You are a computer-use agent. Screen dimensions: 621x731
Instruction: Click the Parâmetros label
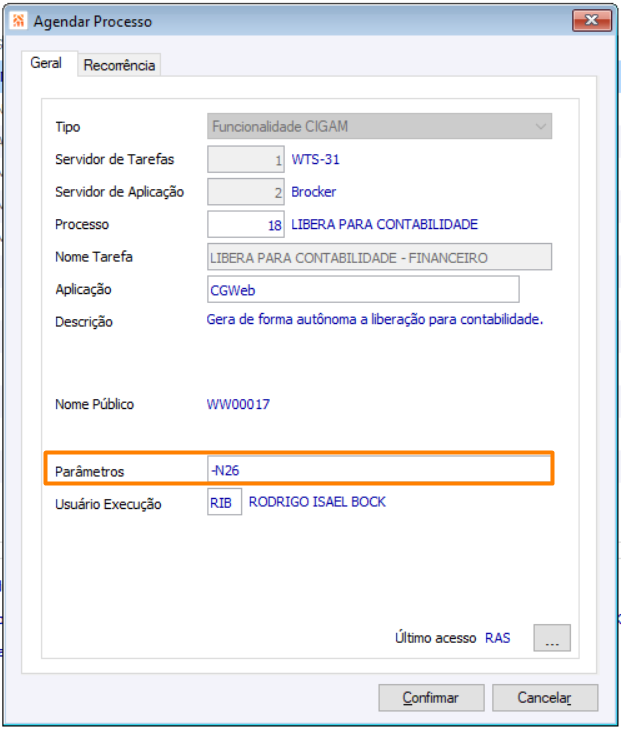tap(90, 471)
